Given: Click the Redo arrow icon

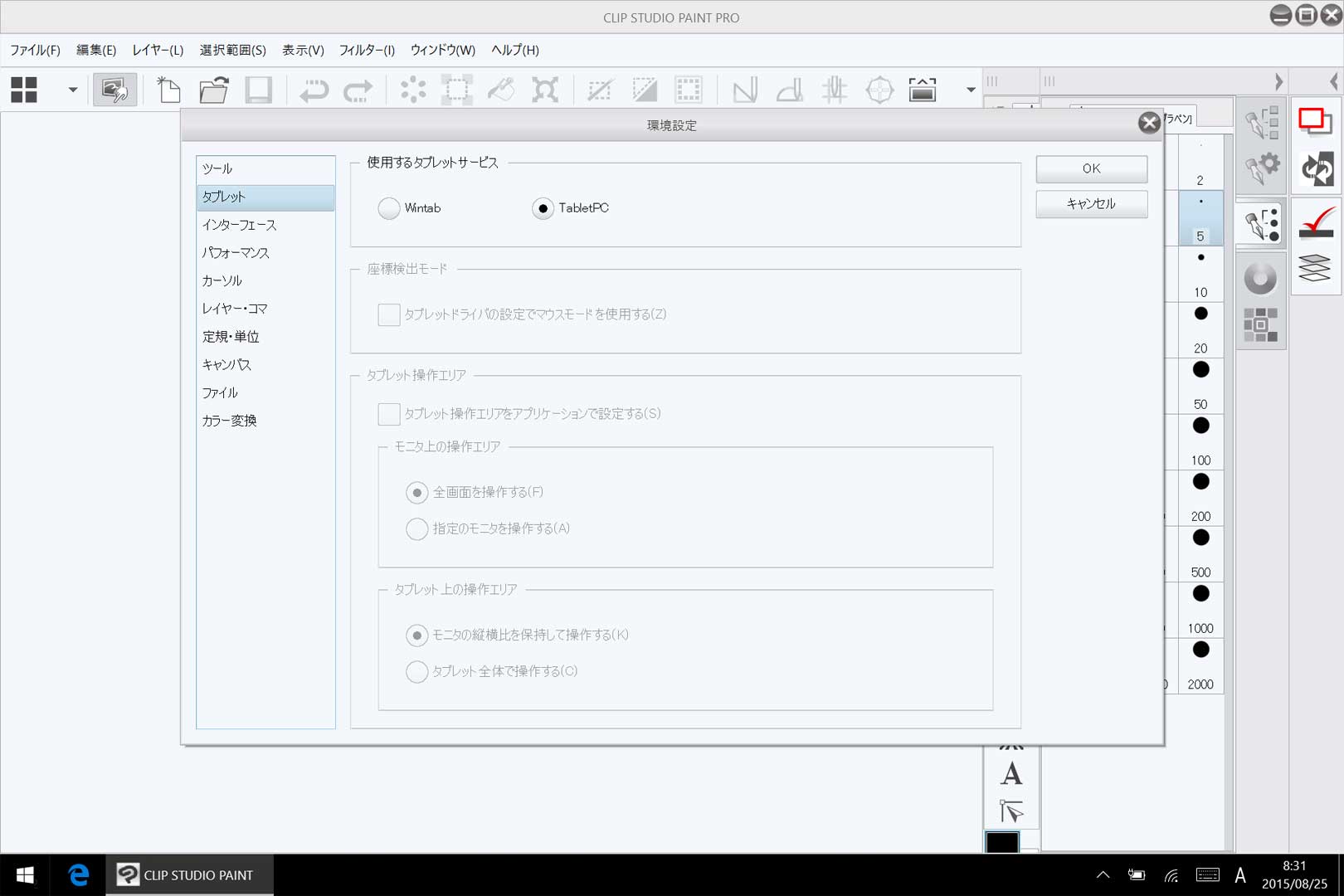Looking at the screenshot, I should click(358, 90).
